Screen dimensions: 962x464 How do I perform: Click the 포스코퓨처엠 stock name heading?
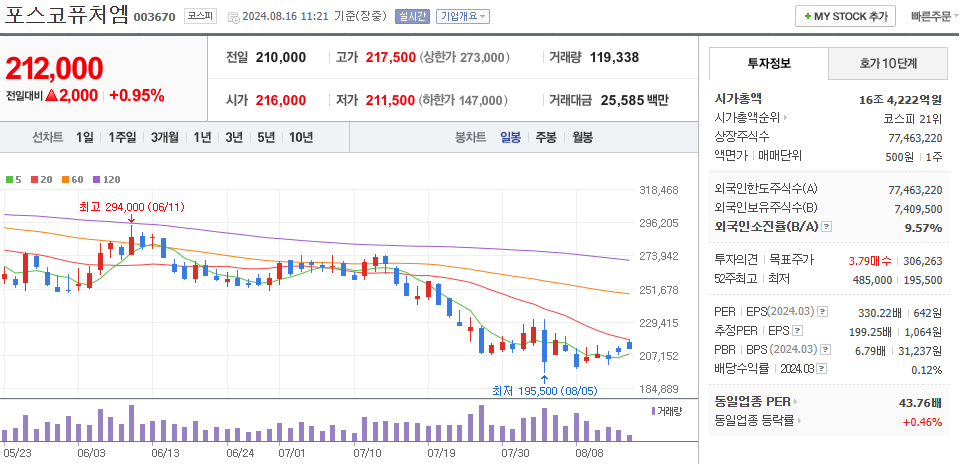pyautogui.click(x=66, y=15)
